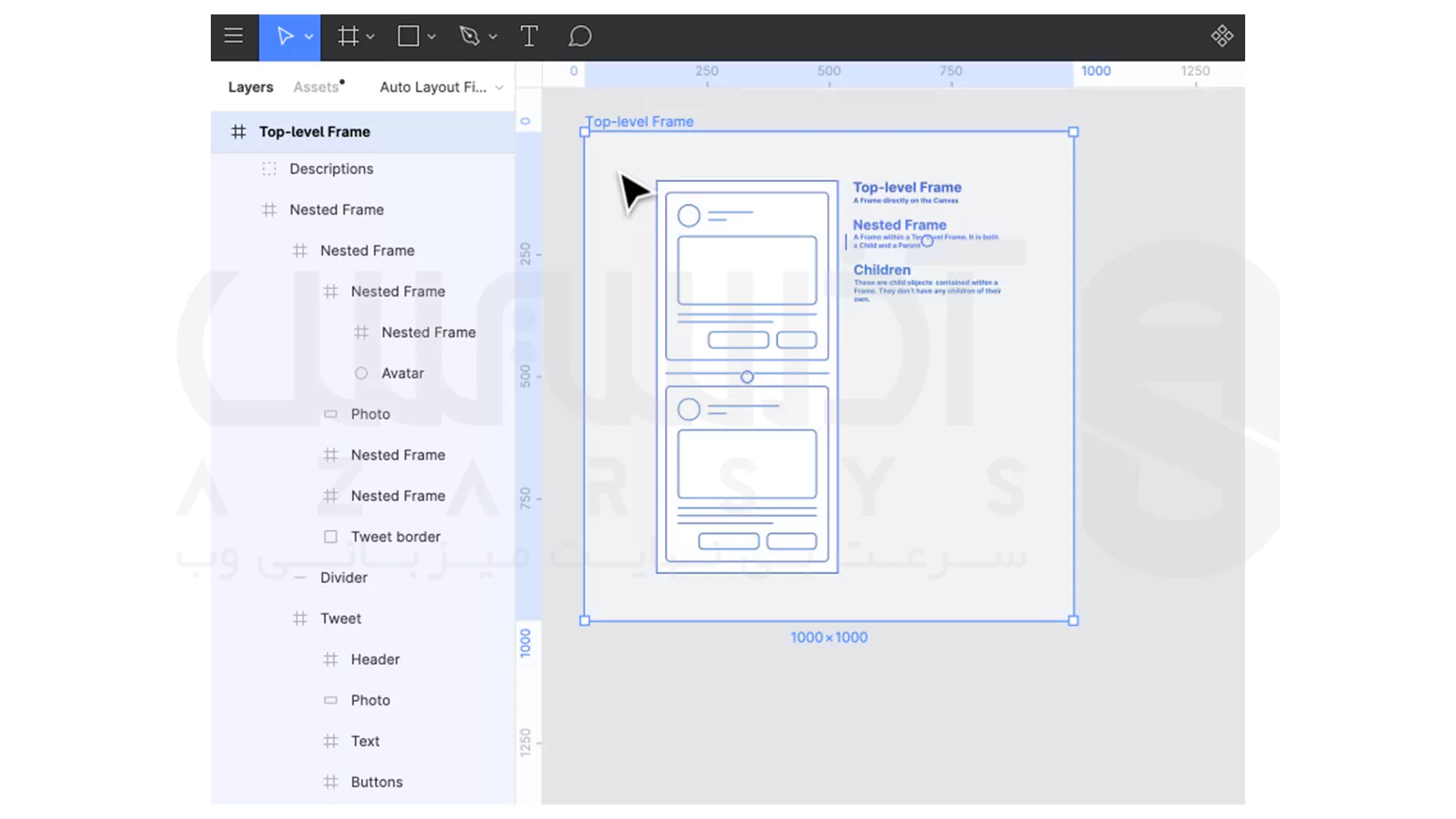
Task: Click the top photo rectangle in the wireframe
Action: 747,271
